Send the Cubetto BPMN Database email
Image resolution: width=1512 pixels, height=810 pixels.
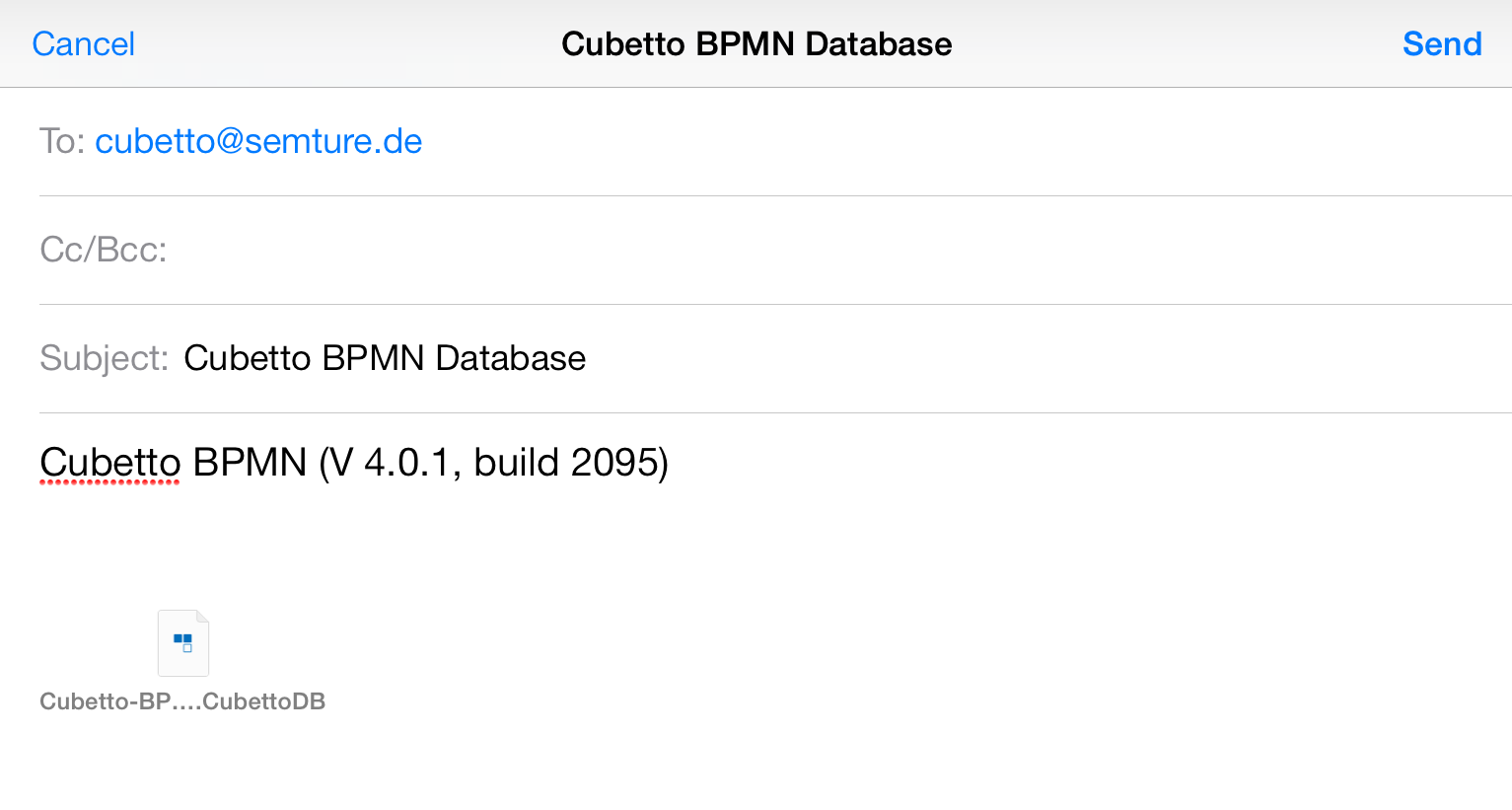(1442, 44)
